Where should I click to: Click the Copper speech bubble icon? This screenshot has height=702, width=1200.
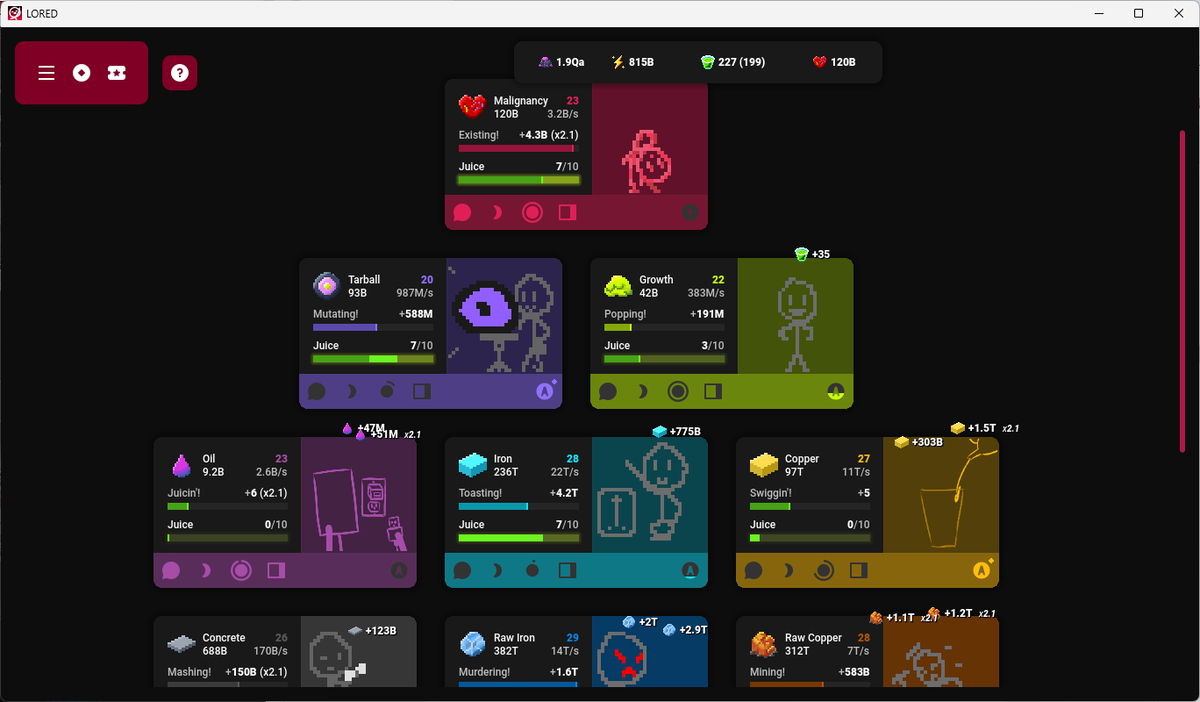pyautogui.click(x=753, y=570)
